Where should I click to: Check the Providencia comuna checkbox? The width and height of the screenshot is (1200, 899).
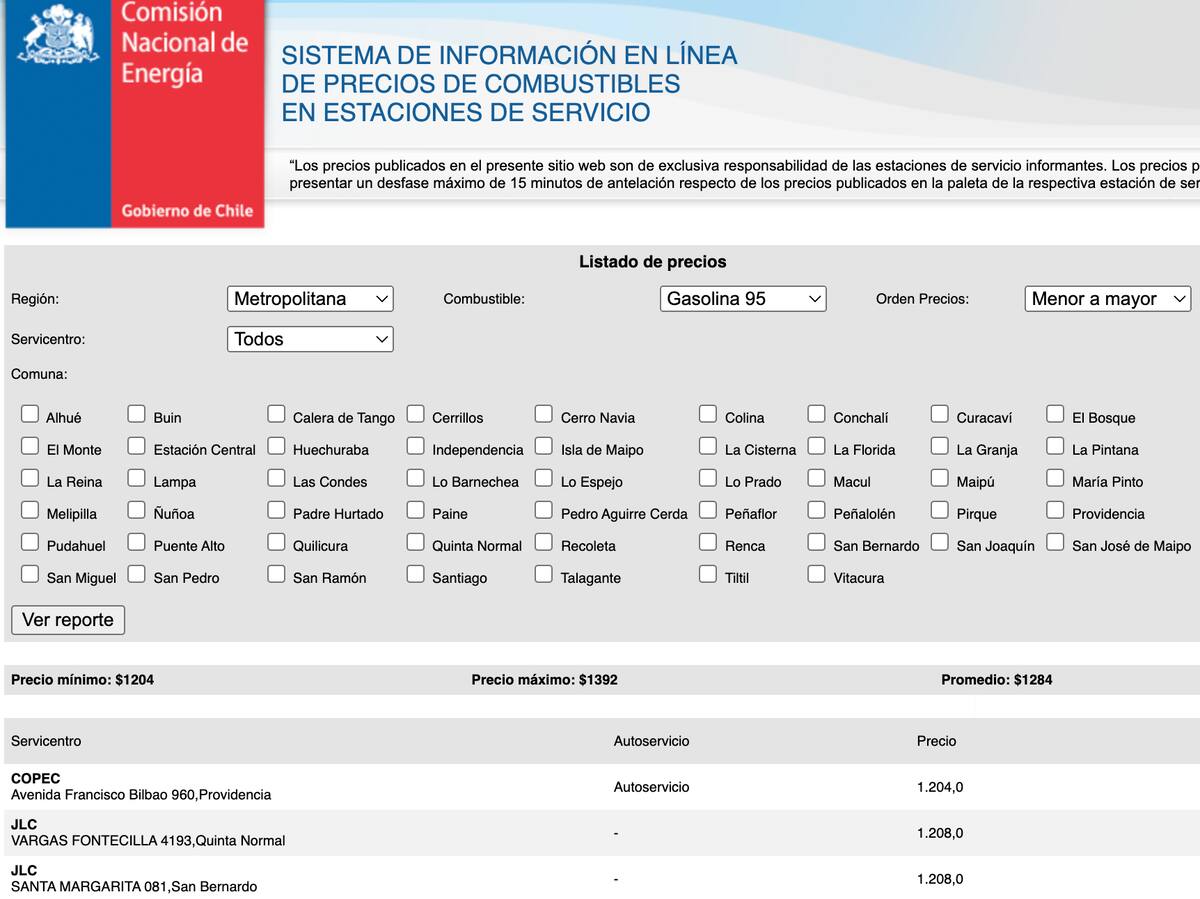click(x=1055, y=507)
